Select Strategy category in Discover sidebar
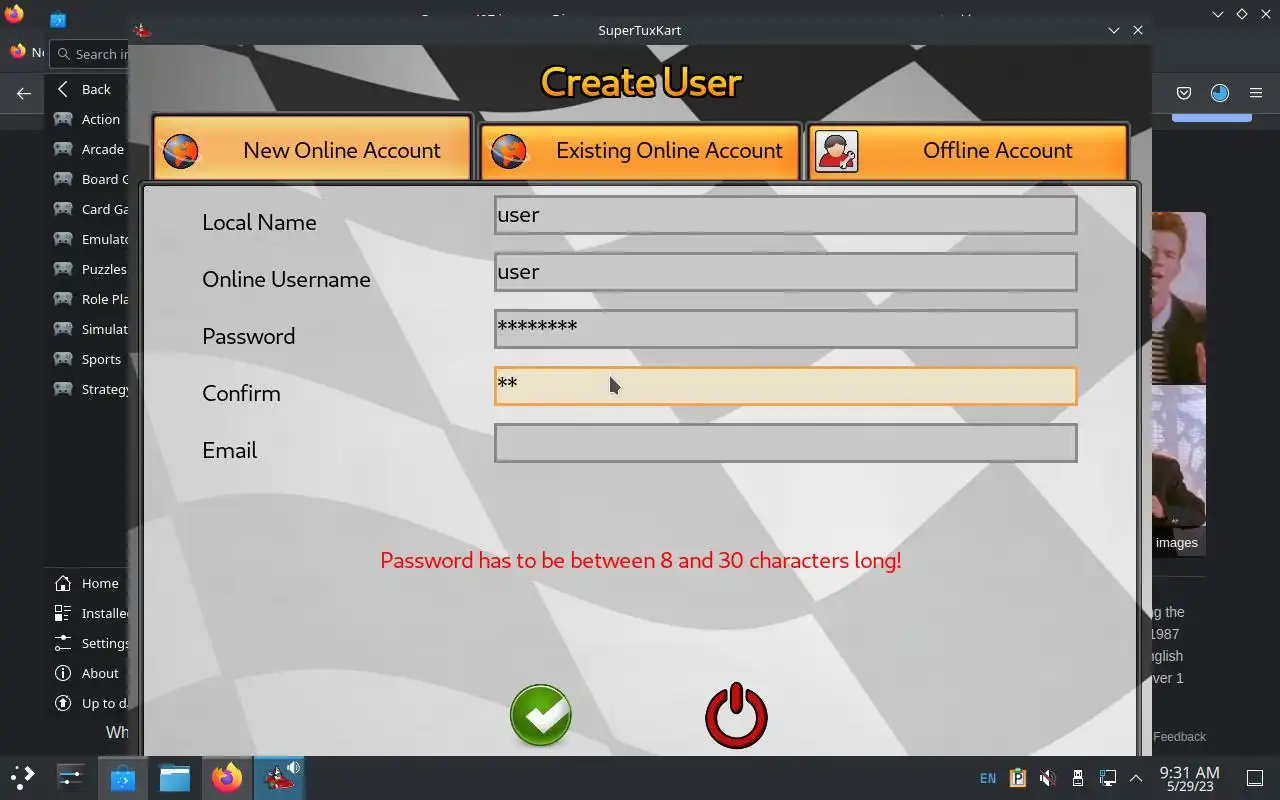 coord(88,389)
